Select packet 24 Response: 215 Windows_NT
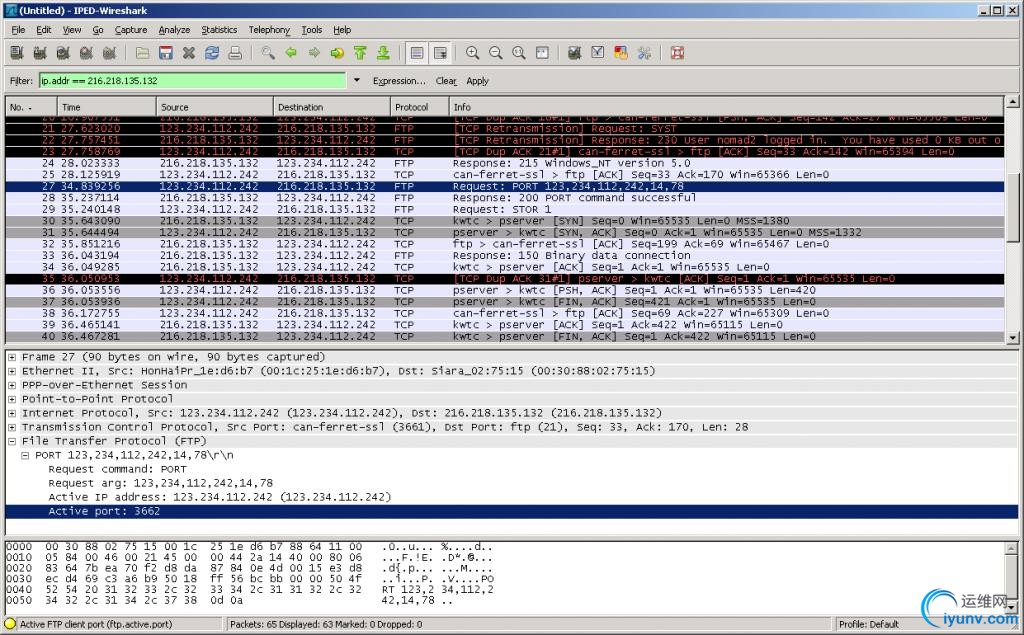Image resolution: width=1024 pixels, height=635 pixels. tap(505, 163)
